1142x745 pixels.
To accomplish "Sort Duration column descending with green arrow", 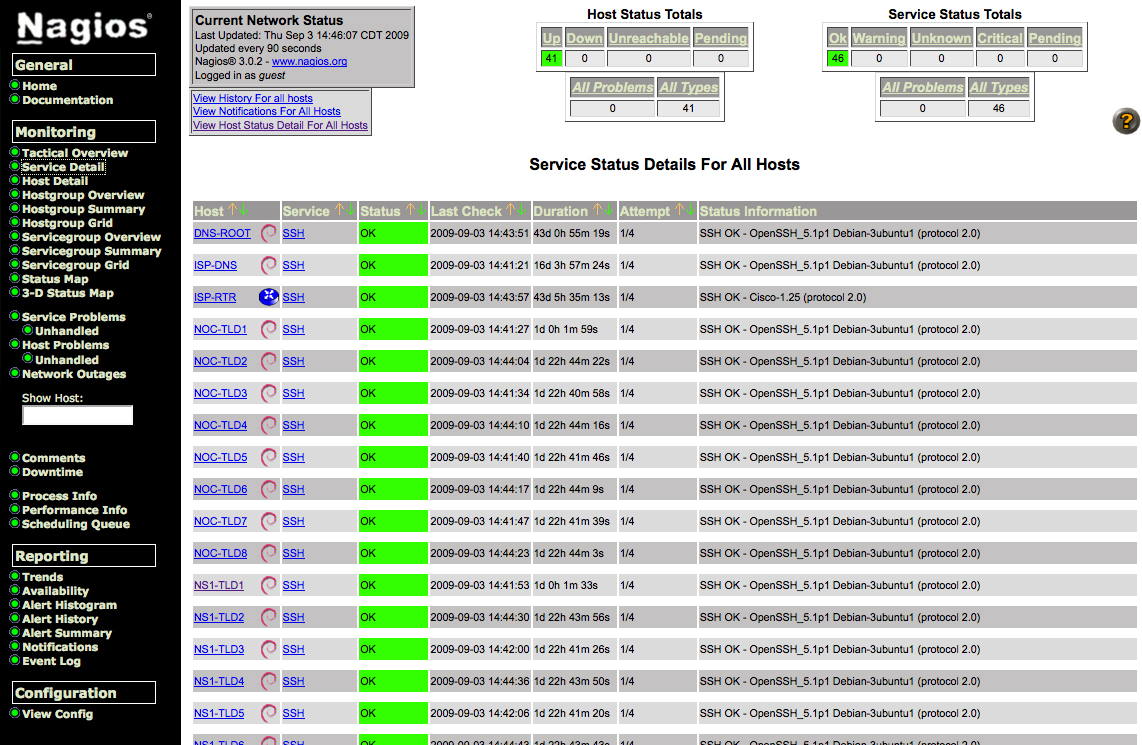I will pos(609,210).
